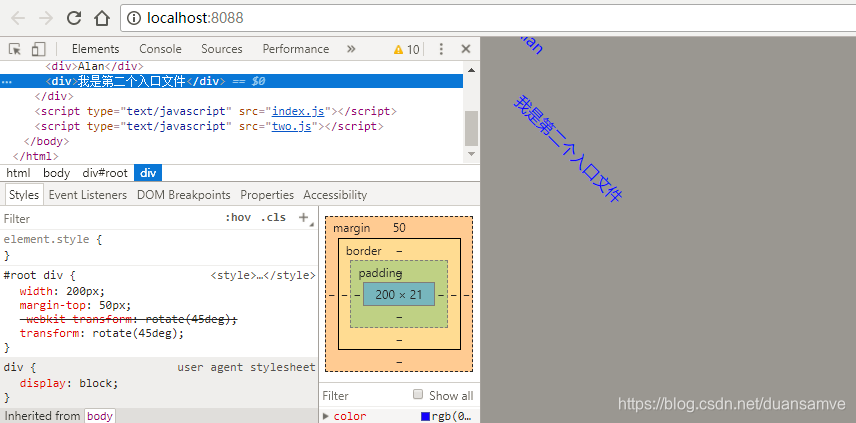Screen dimensions: 856x423
Task: View site information icon in address bar
Action: click(134, 18)
